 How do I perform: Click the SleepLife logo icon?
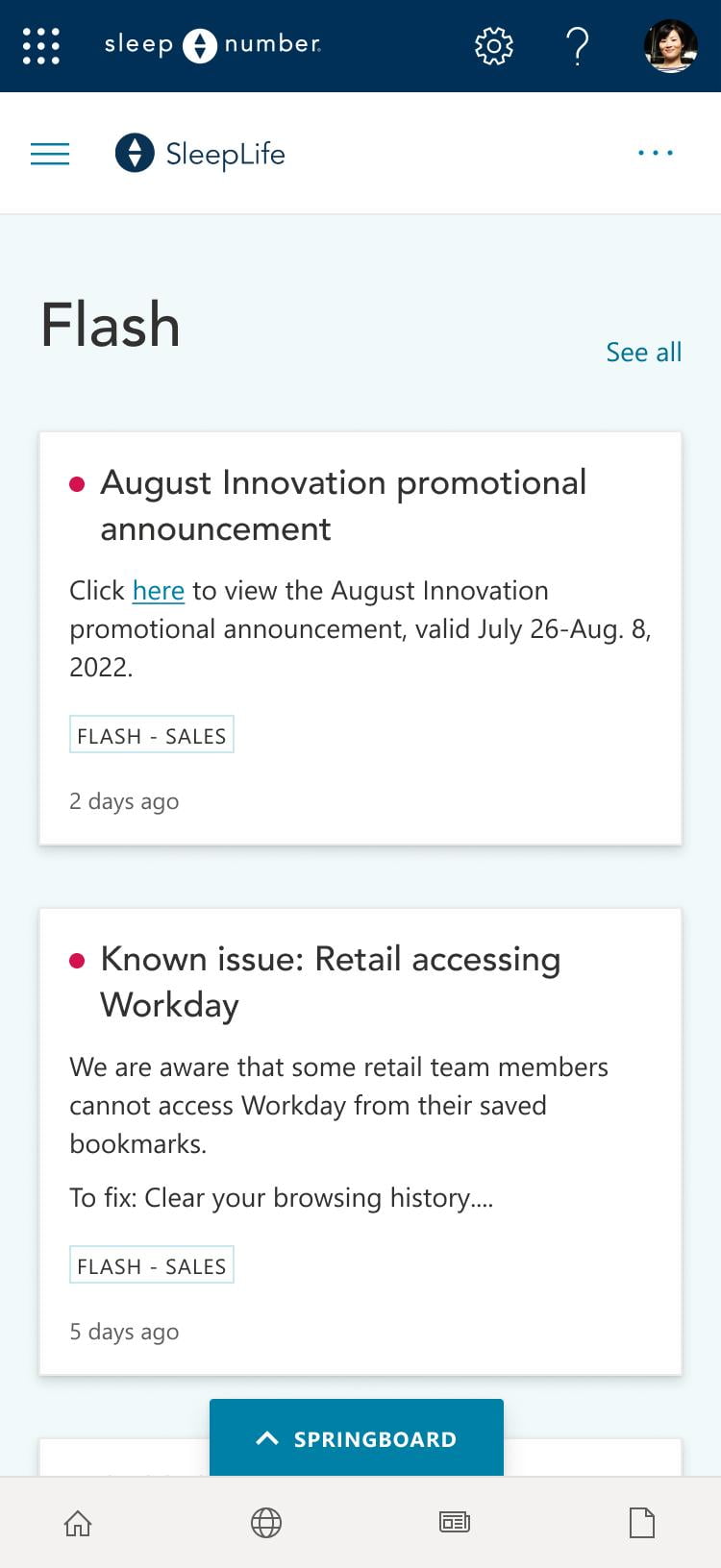click(x=135, y=153)
